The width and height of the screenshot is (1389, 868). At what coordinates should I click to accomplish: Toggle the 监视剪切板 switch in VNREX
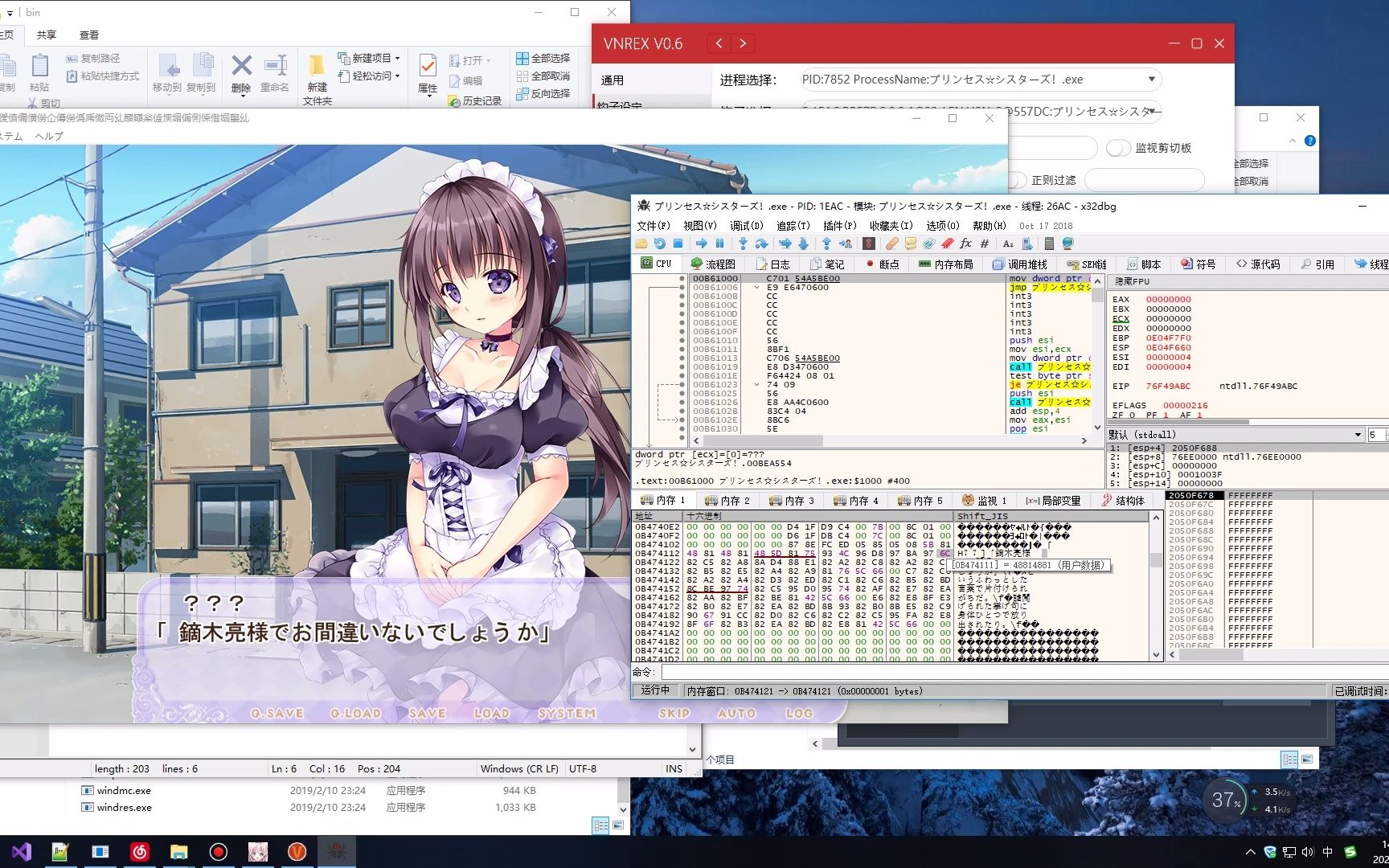(x=1118, y=148)
